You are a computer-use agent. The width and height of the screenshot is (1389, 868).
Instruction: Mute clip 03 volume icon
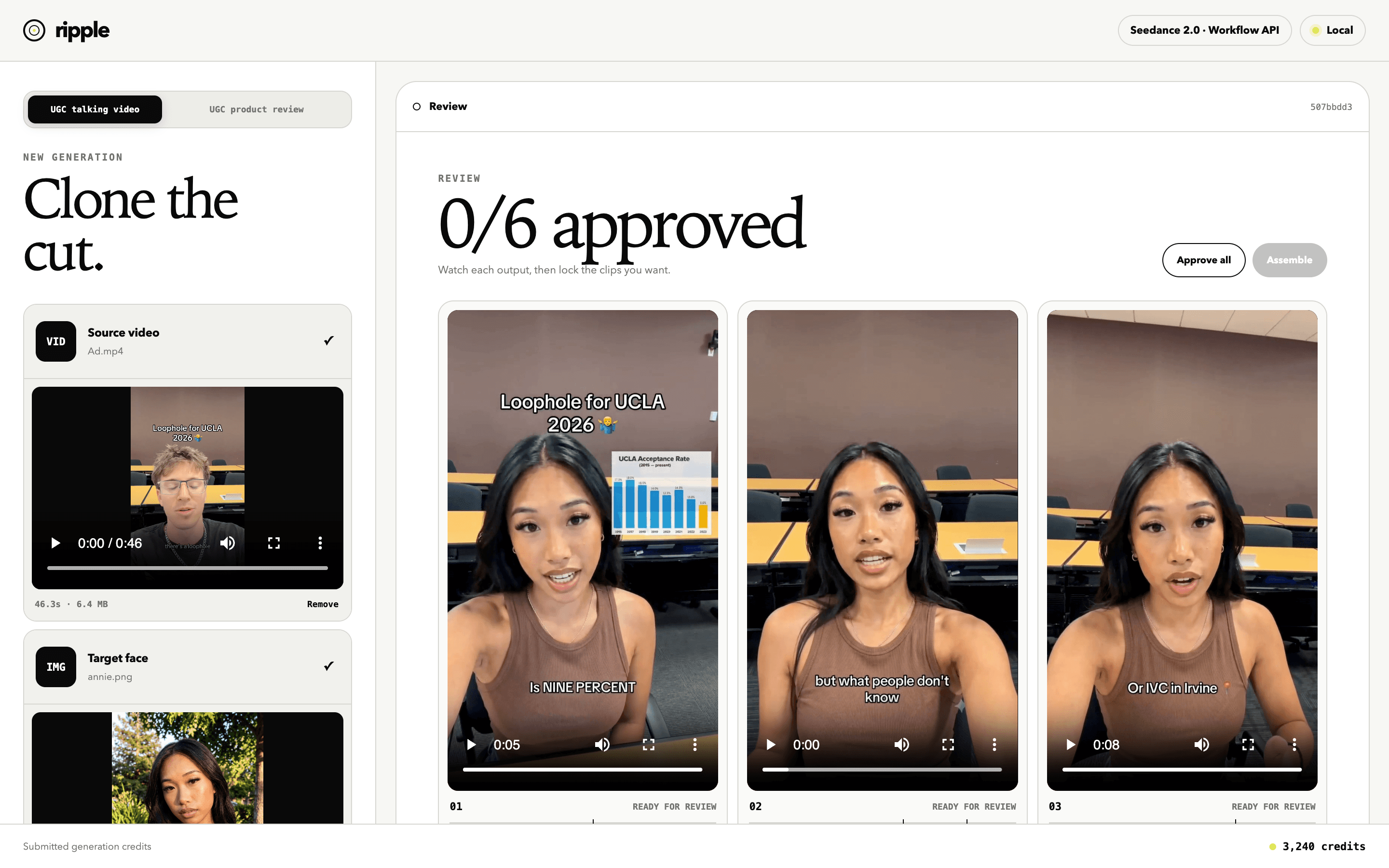tap(1202, 745)
